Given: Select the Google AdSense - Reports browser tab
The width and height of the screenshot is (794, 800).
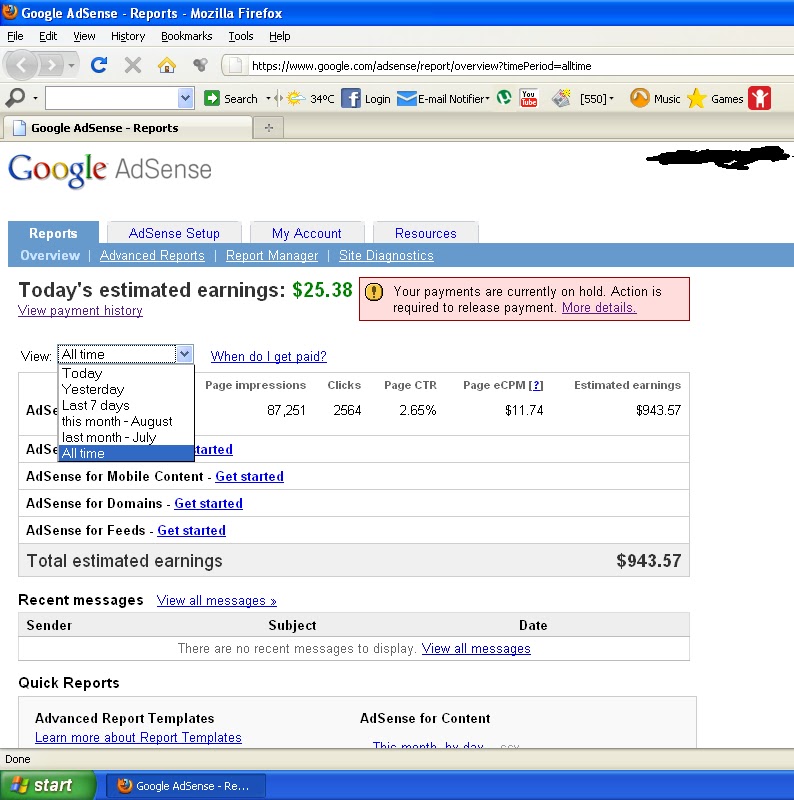Looking at the screenshot, I should pyautogui.click(x=128, y=128).
